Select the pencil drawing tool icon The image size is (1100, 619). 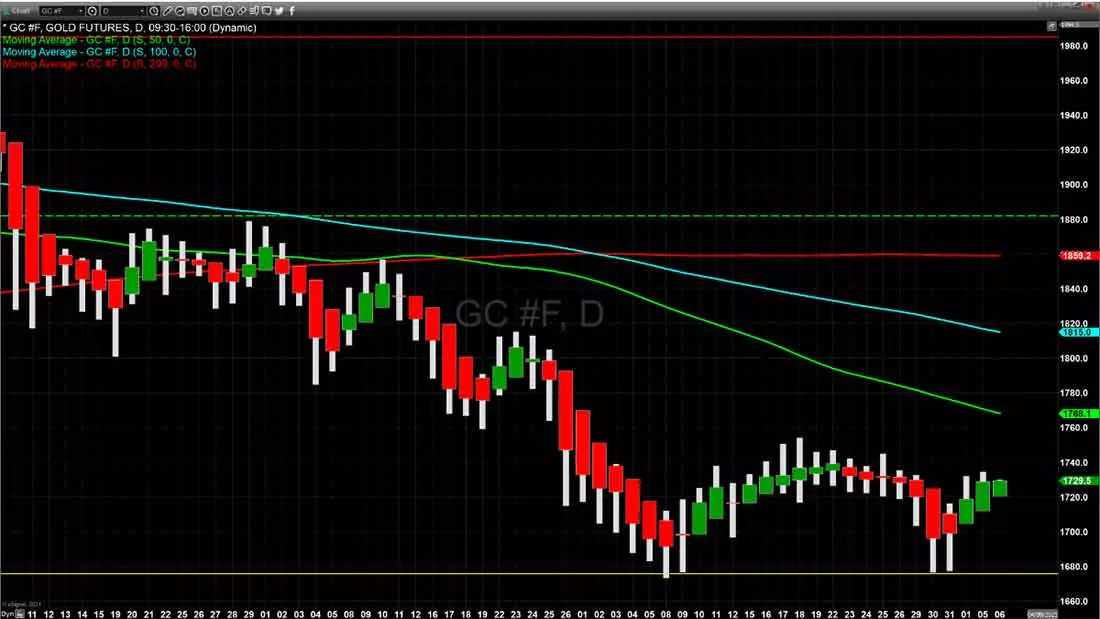pos(167,11)
